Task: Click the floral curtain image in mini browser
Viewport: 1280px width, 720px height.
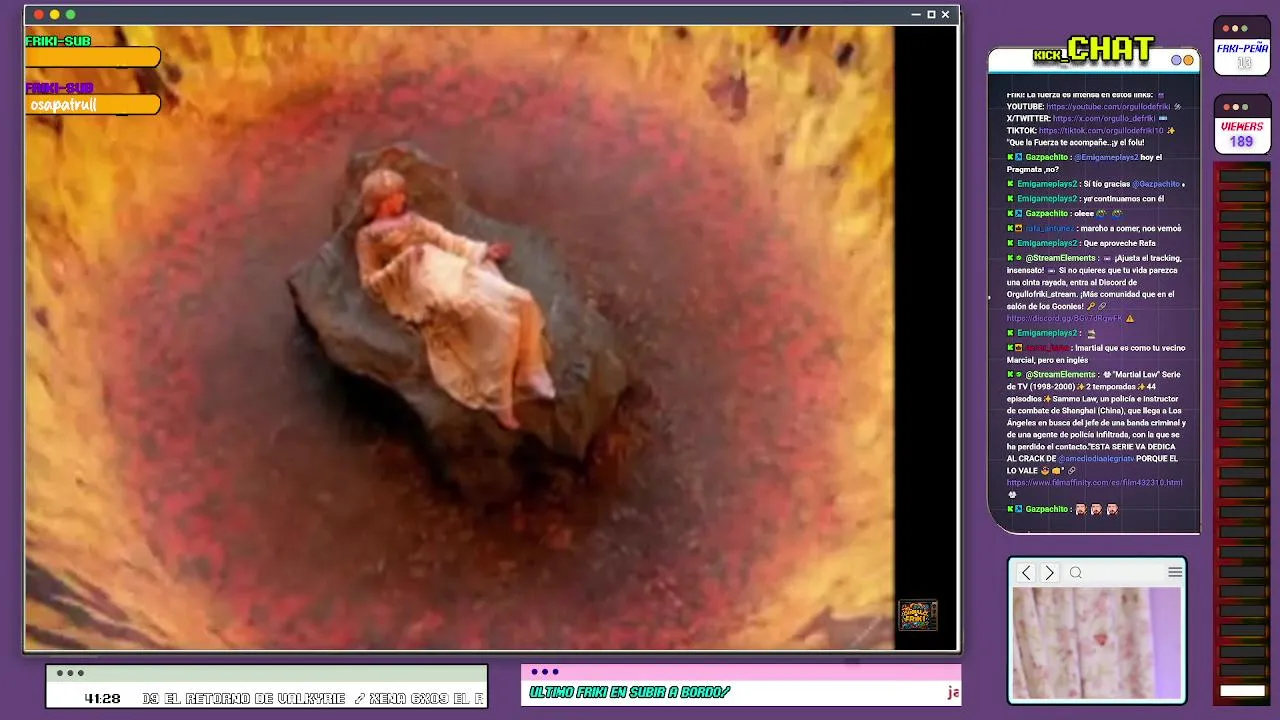Action: (1097, 643)
